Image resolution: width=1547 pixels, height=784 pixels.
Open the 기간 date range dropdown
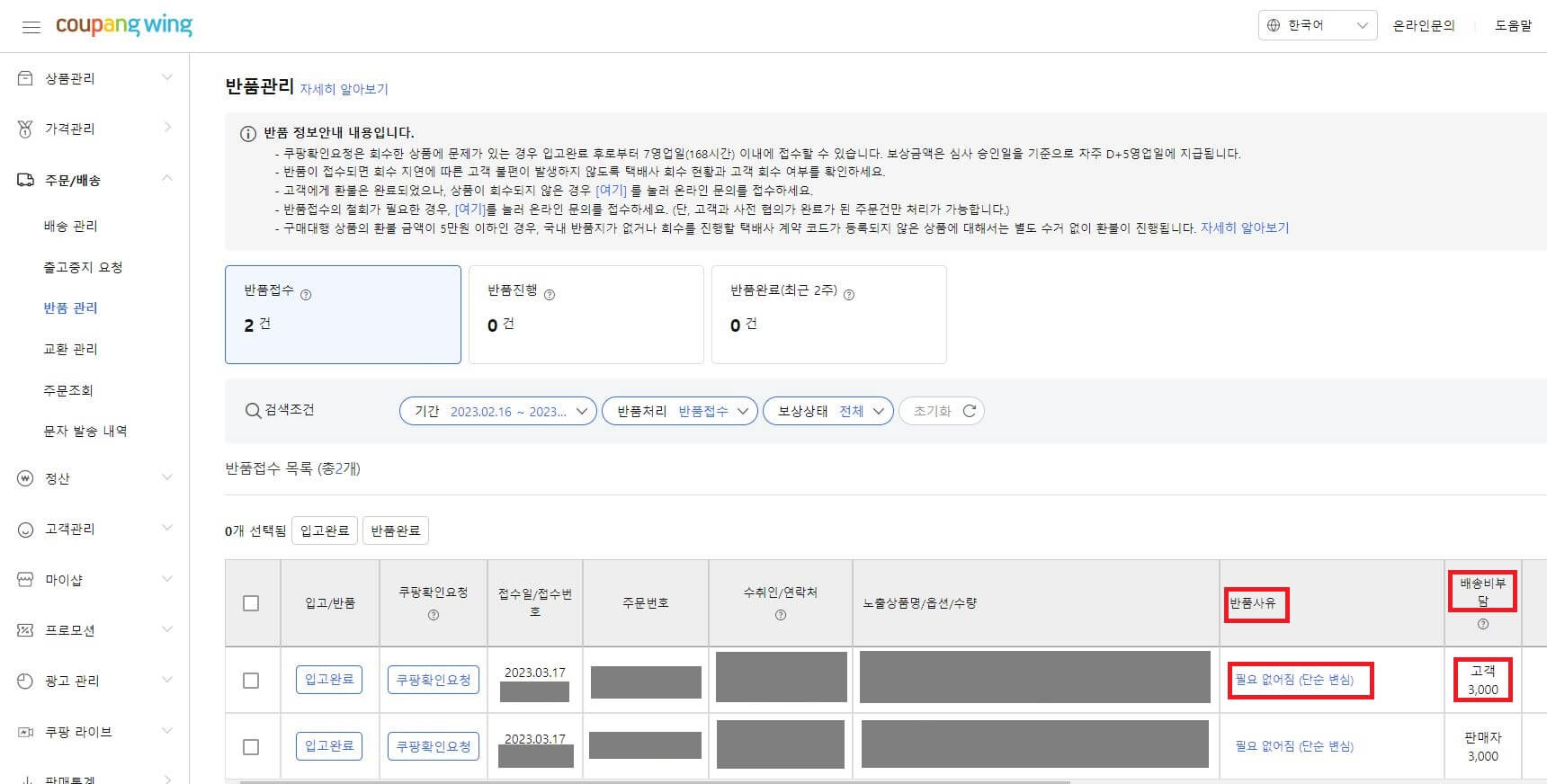[498, 411]
